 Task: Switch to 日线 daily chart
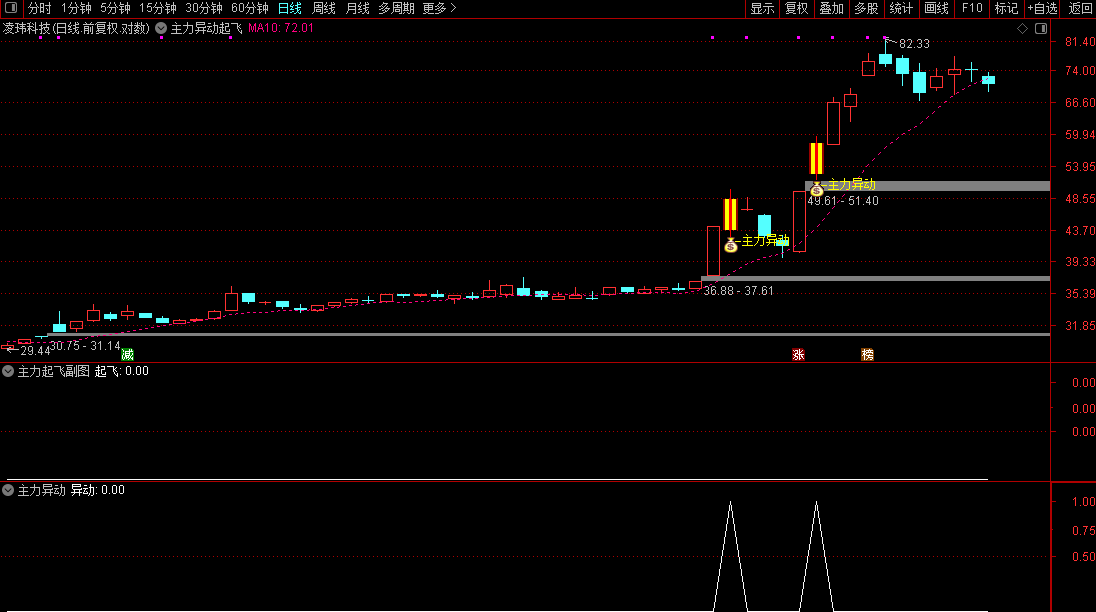(x=289, y=8)
